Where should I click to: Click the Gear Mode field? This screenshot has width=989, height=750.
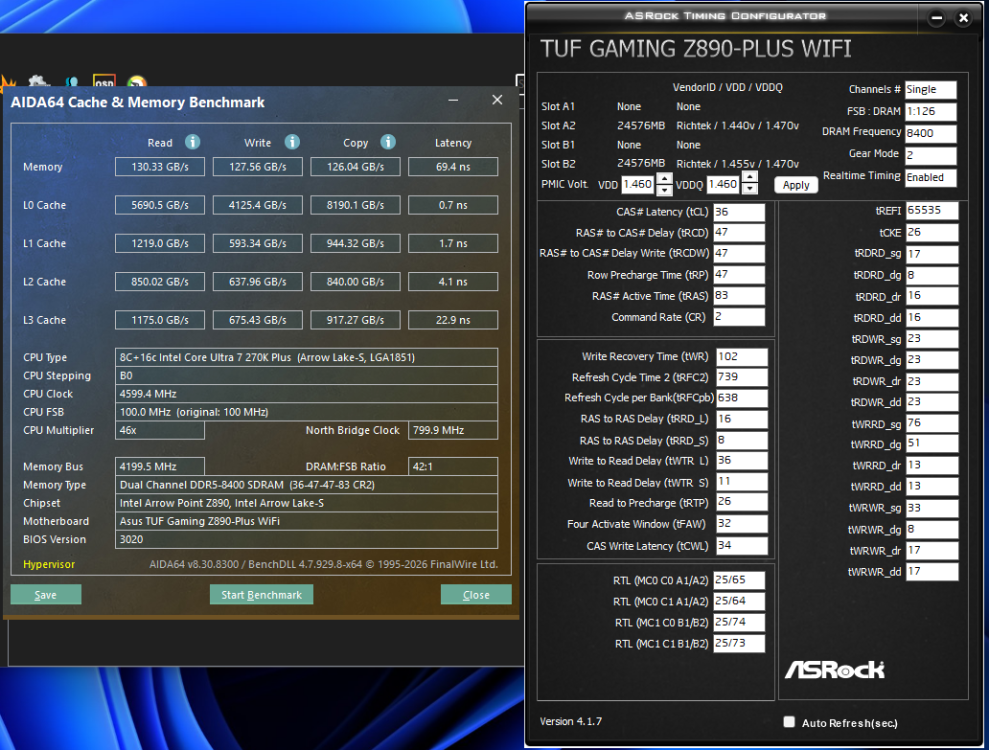tap(931, 155)
